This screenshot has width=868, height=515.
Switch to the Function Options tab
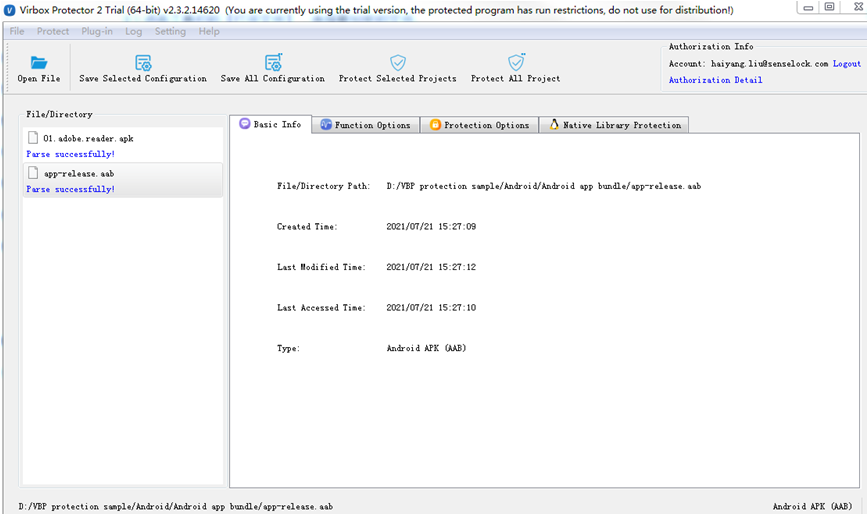coord(366,125)
